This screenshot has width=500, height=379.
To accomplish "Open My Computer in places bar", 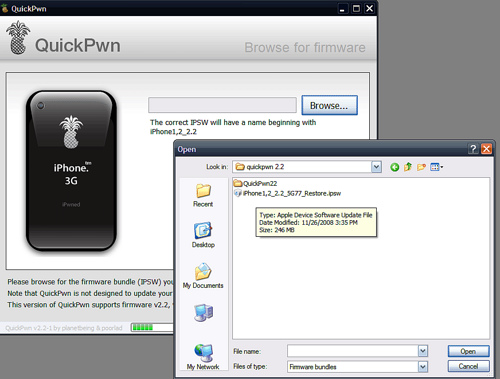I will 203,313.
